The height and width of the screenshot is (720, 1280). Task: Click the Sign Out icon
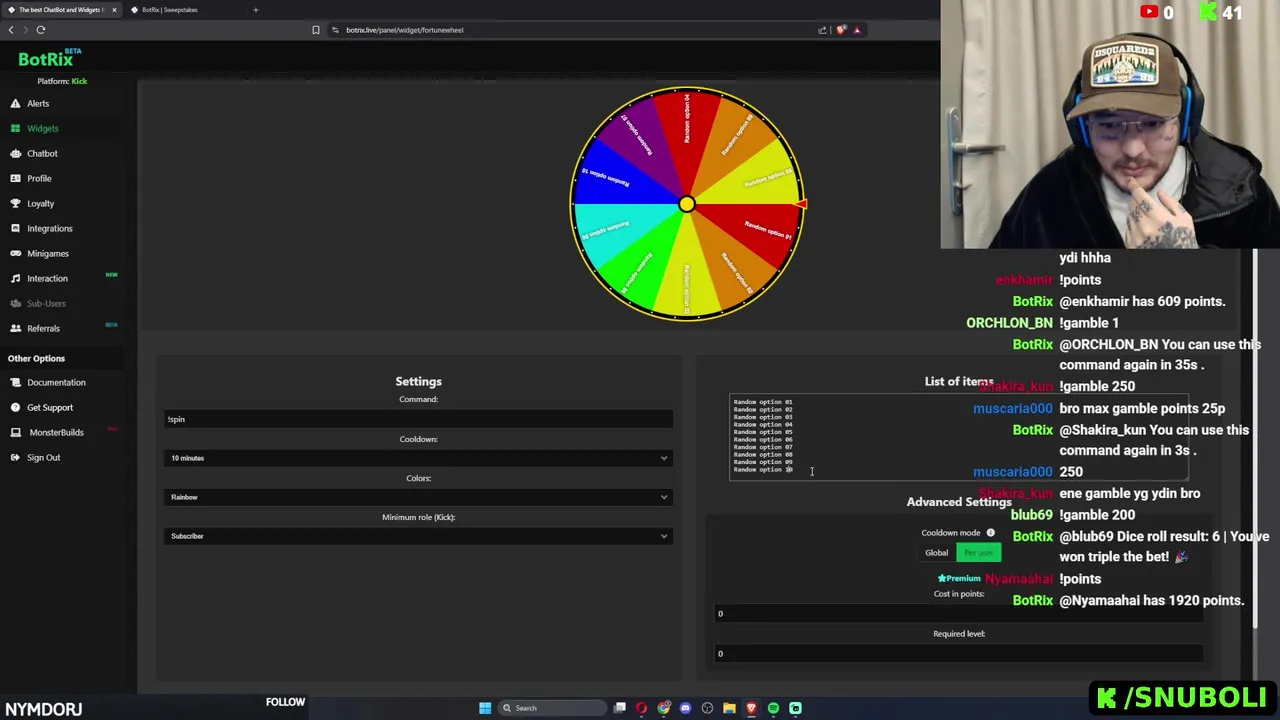[16, 458]
